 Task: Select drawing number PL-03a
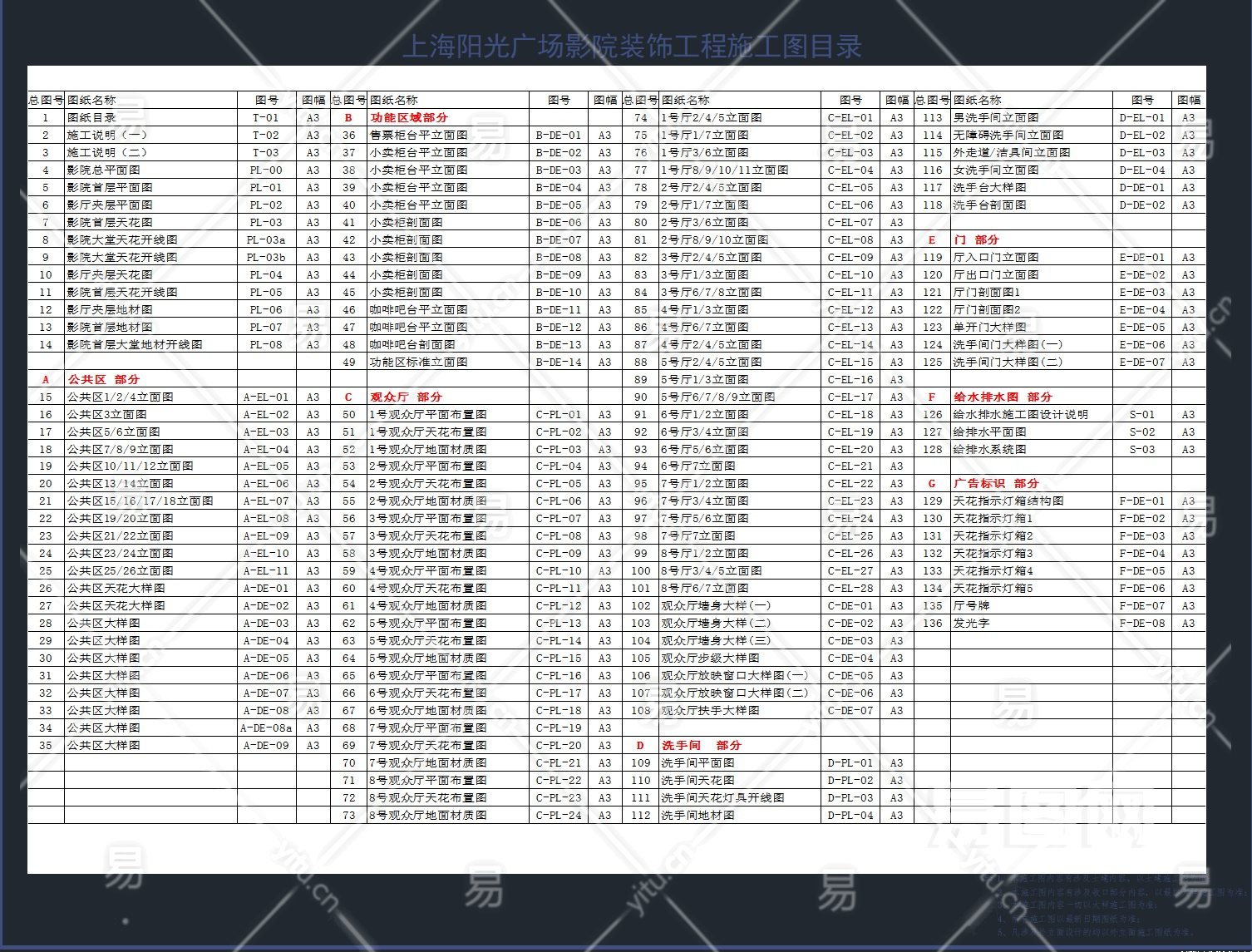tap(266, 240)
